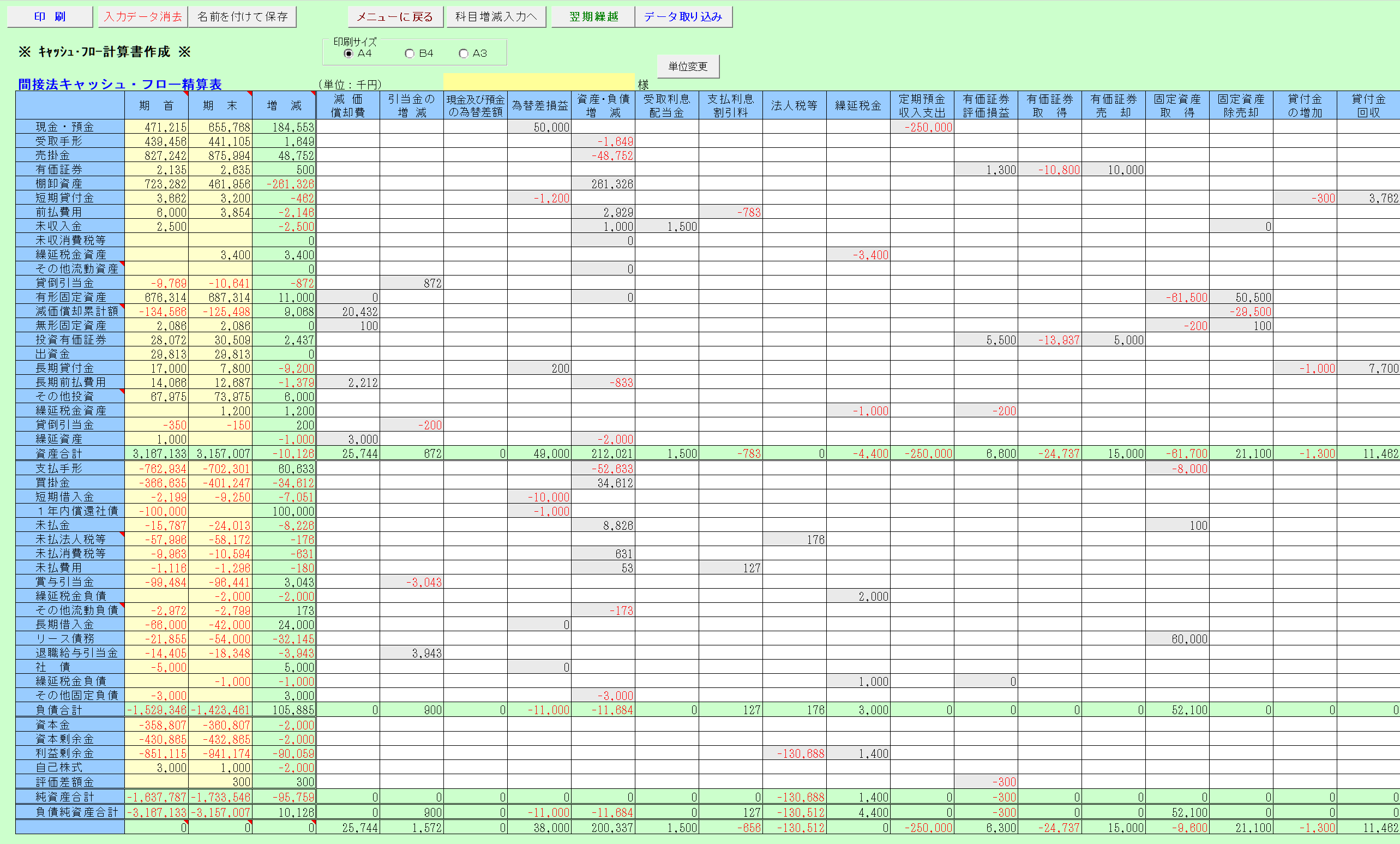
Task: Click the 単位変更 button
Action: coord(688,67)
